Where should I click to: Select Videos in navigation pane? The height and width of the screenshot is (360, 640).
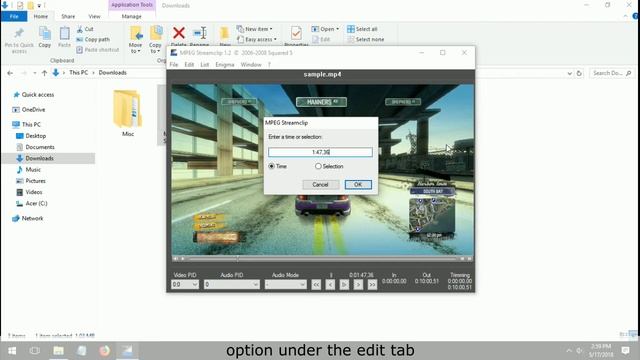tap(29, 192)
